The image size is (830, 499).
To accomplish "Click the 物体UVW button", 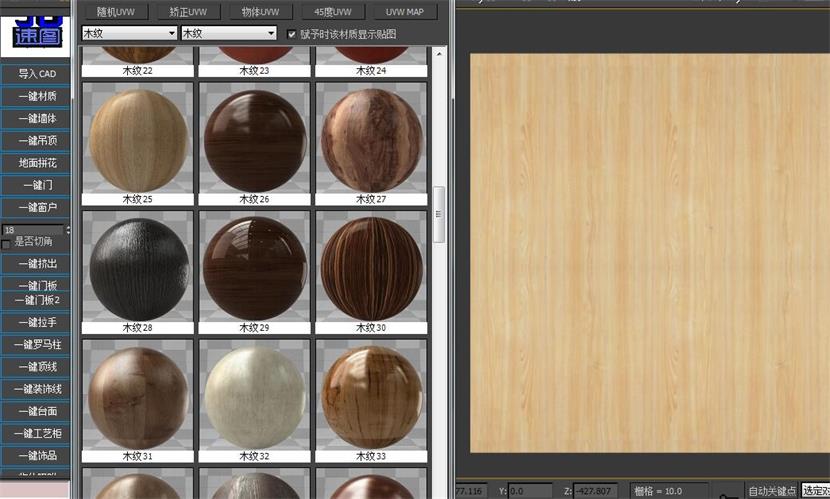I will [260, 12].
